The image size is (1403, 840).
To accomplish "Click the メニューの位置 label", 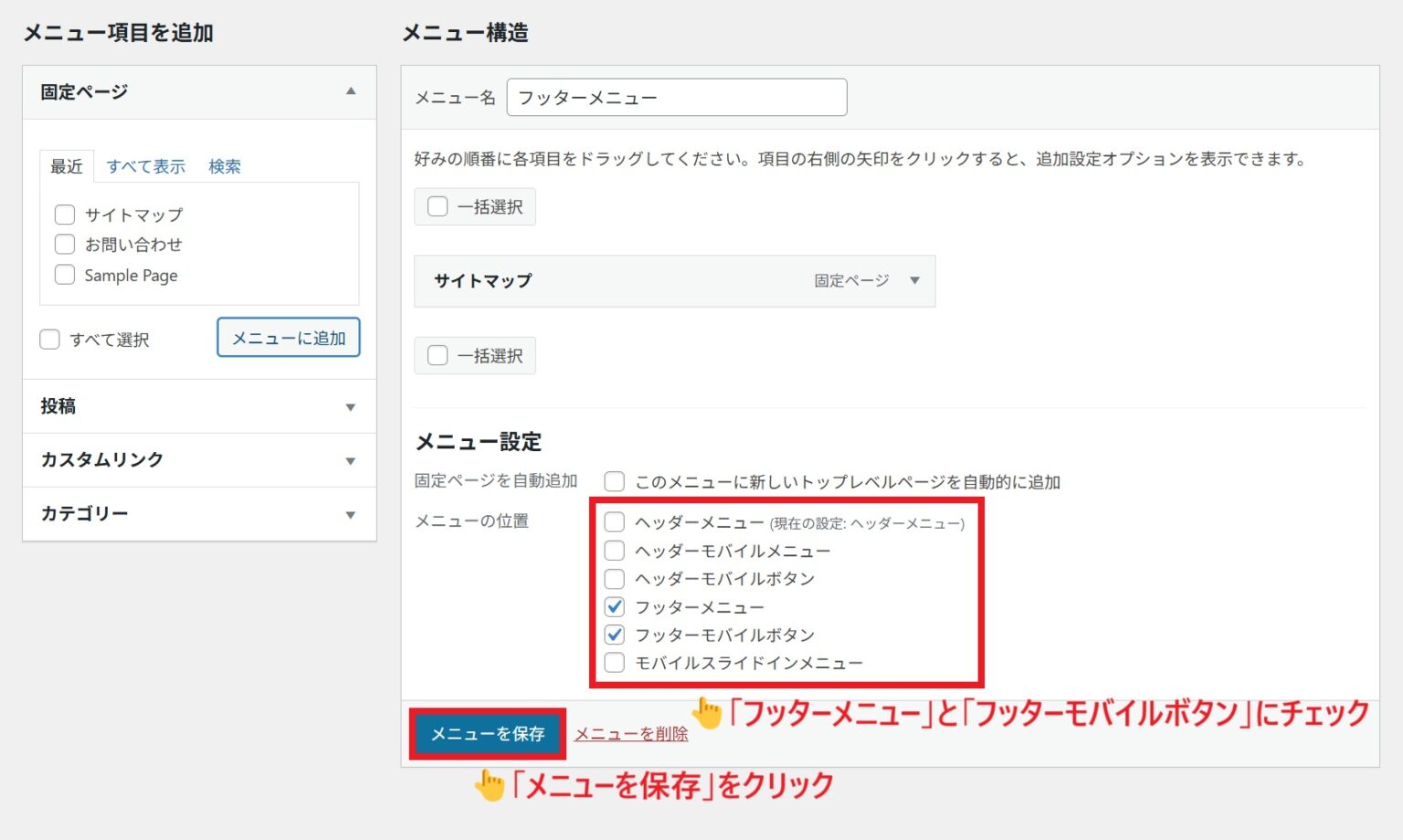I will tap(471, 521).
